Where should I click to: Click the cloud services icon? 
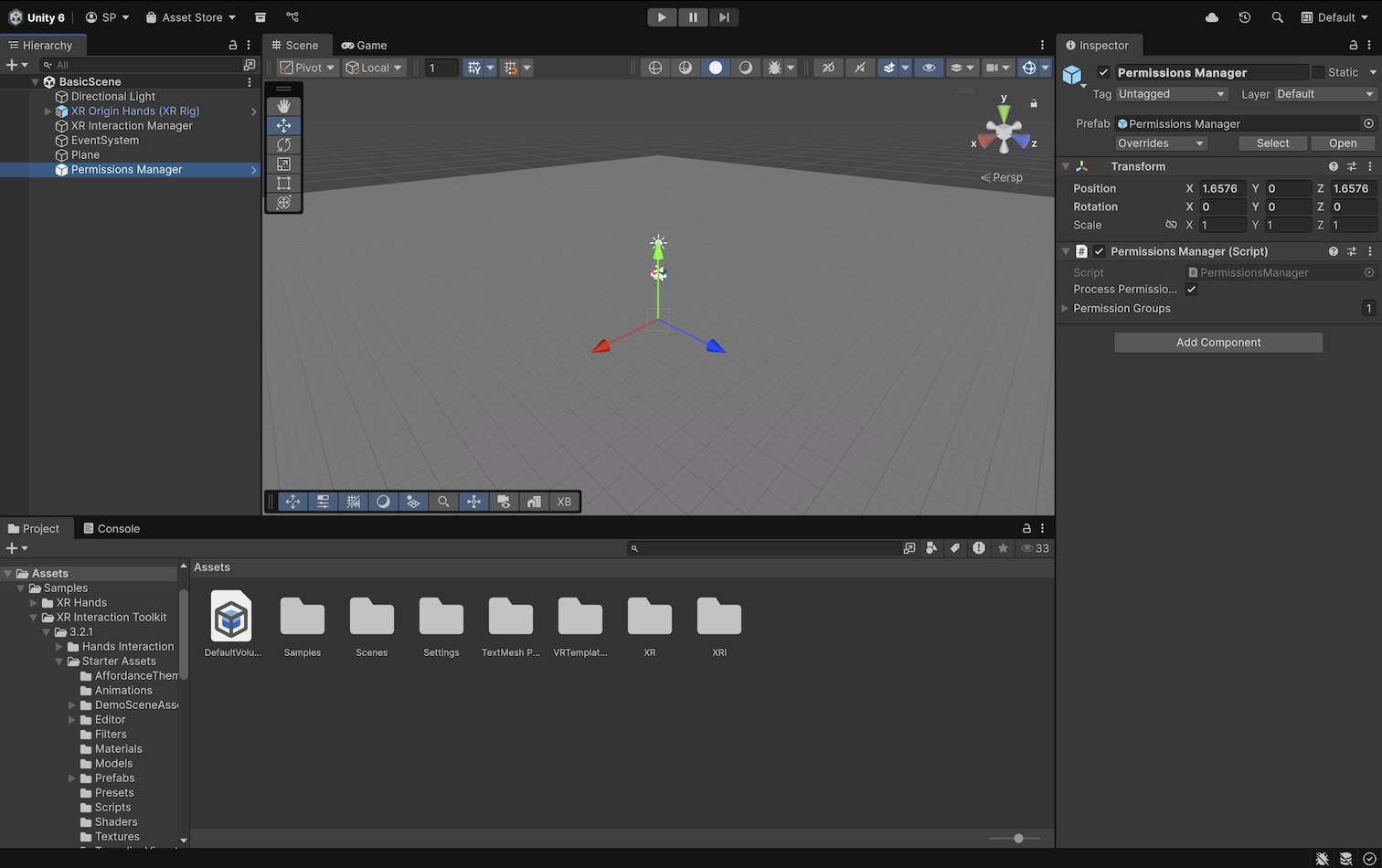coord(1212,17)
